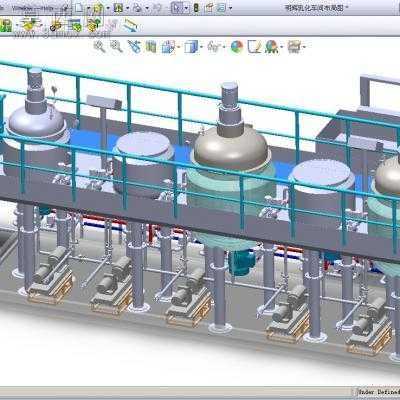This screenshot has height=400, width=400.
Task: Click the Mate paperclip icon
Action: coord(57,25)
